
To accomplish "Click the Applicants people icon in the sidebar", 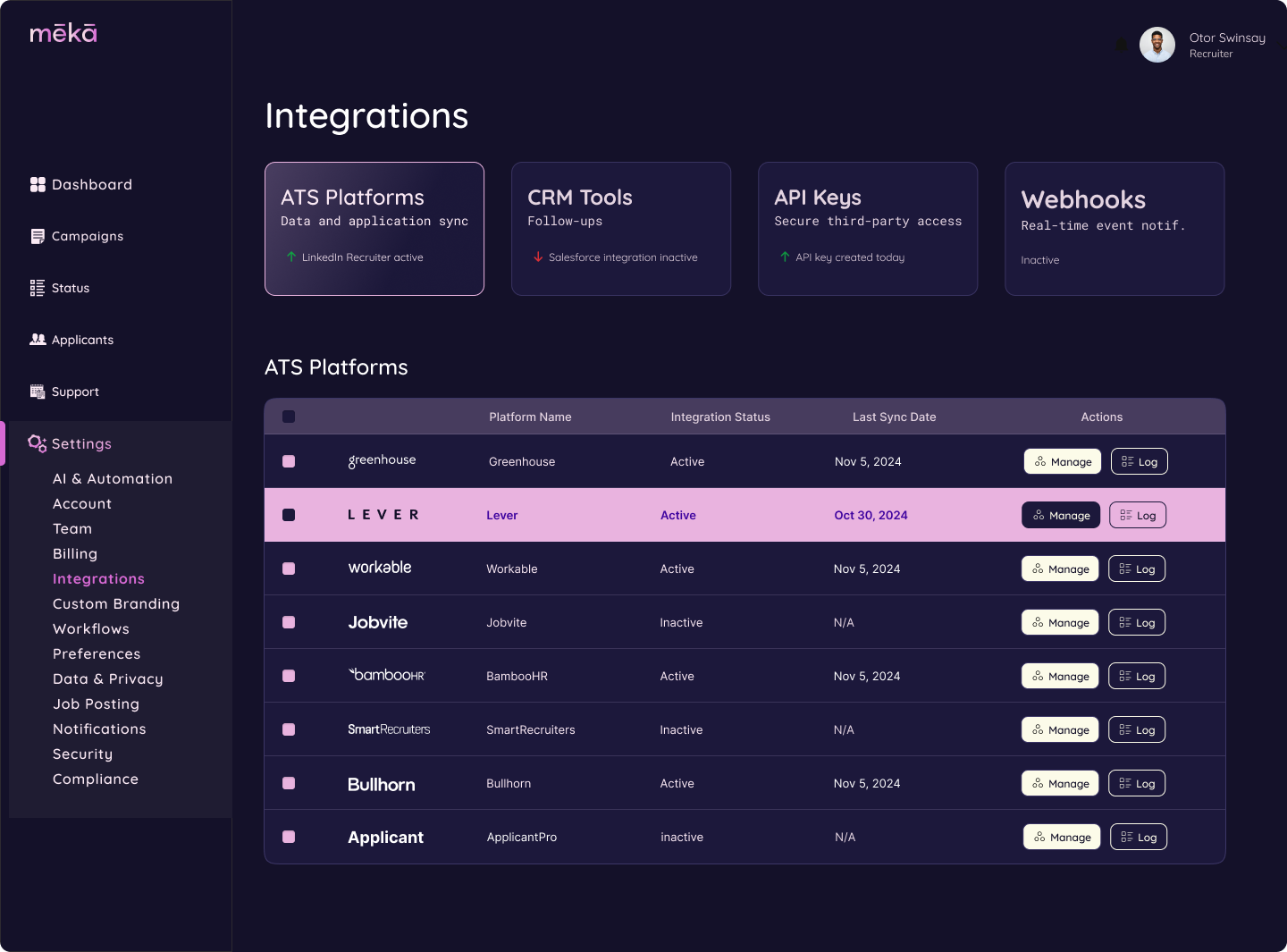I will 38,340.
